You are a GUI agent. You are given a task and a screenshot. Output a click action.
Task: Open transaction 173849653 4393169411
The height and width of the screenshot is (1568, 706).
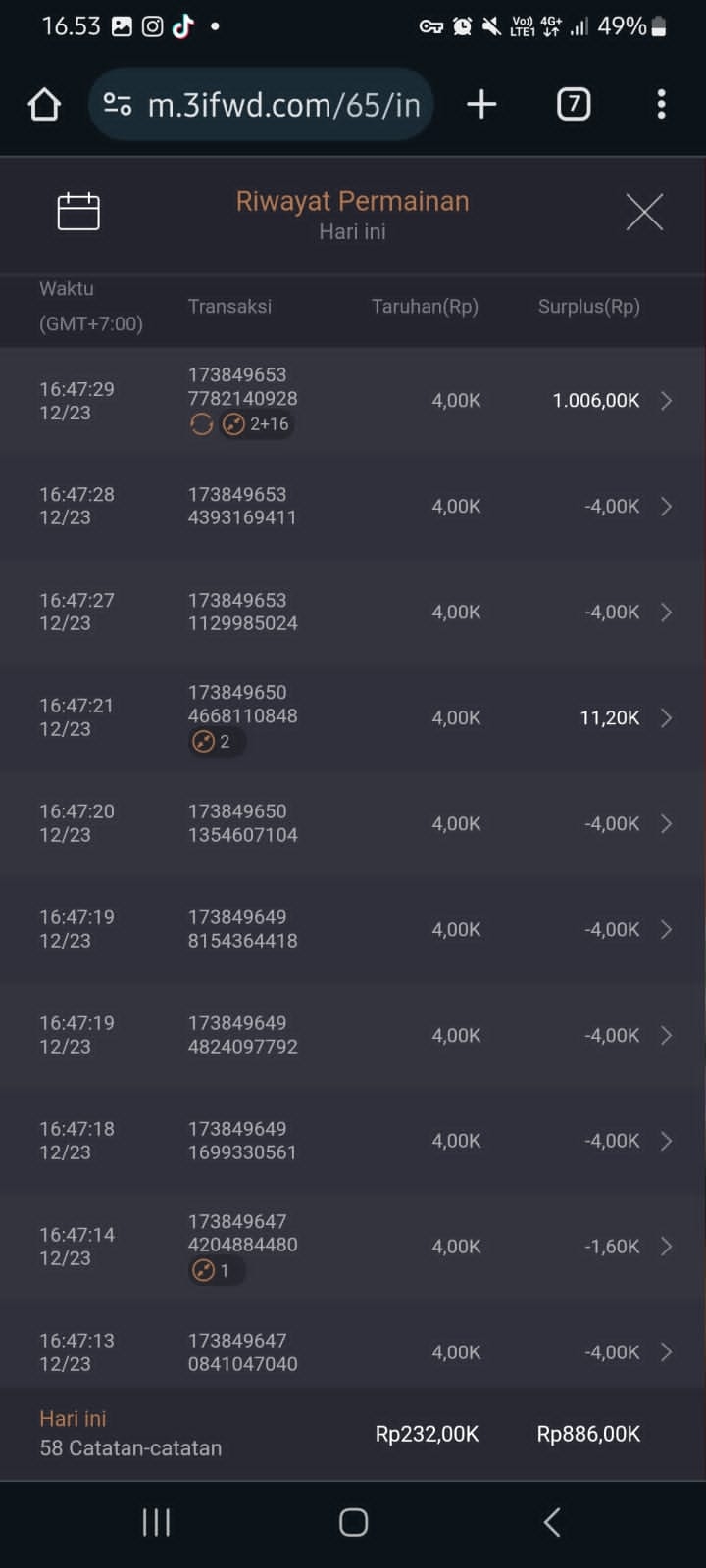coord(242,506)
